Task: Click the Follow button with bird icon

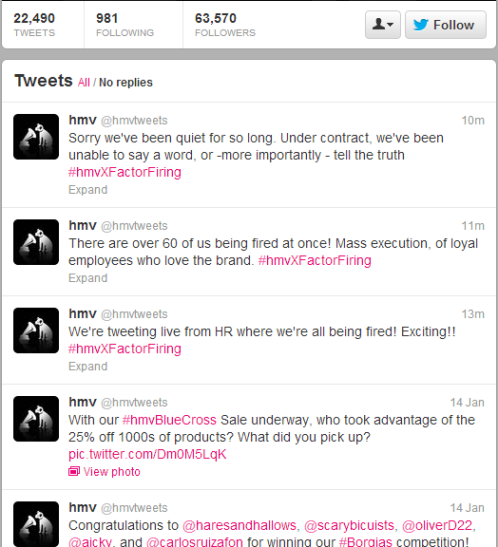Action: [x=445, y=25]
